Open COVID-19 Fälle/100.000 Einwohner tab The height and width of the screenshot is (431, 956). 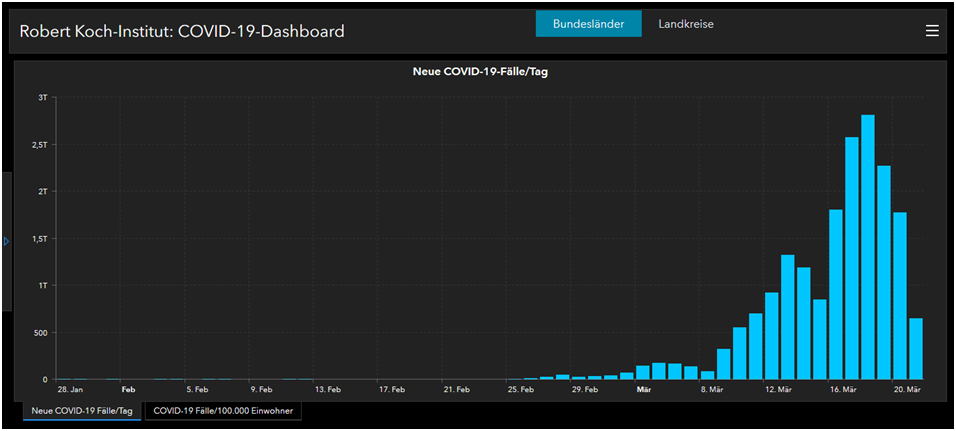coord(224,411)
